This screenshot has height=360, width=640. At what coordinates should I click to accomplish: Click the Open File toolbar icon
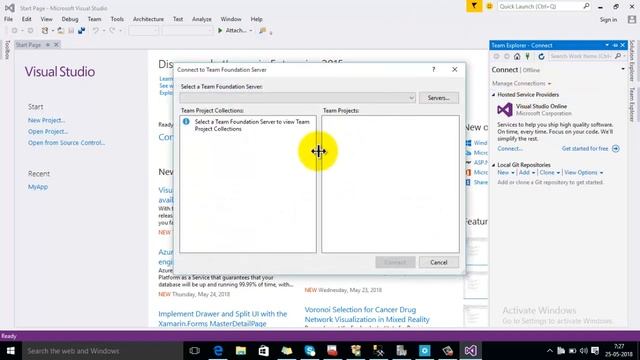[x=60, y=31]
